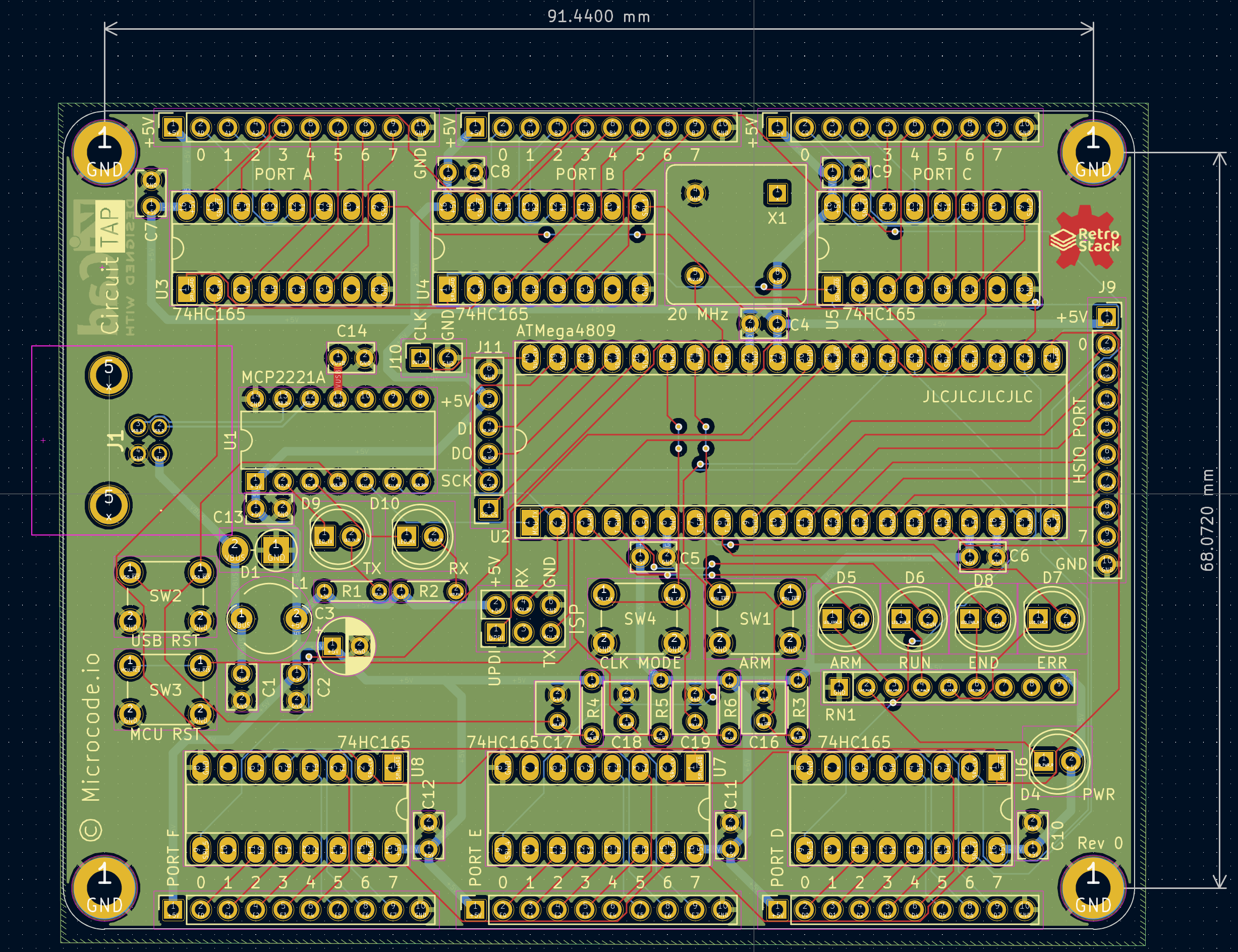Viewport: 1238px width, 952px height.
Task: Click the Retro Stack gear logo
Action: click(1084, 237)
